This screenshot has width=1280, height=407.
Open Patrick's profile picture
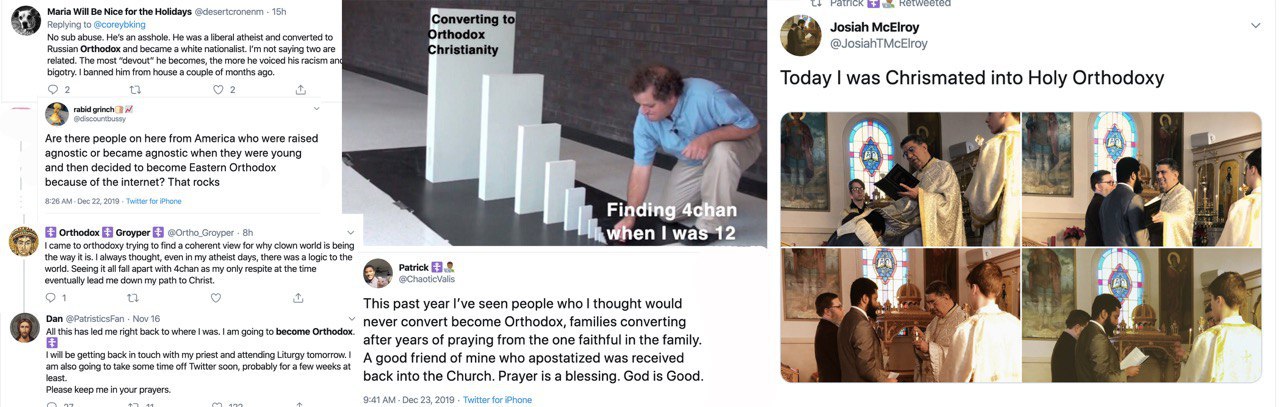[377, 273]
